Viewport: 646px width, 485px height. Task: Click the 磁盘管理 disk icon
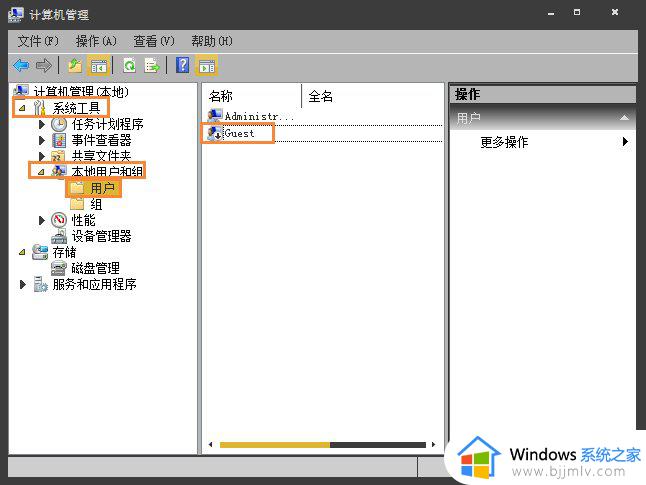pyautogui.click(x=59, y=268)
